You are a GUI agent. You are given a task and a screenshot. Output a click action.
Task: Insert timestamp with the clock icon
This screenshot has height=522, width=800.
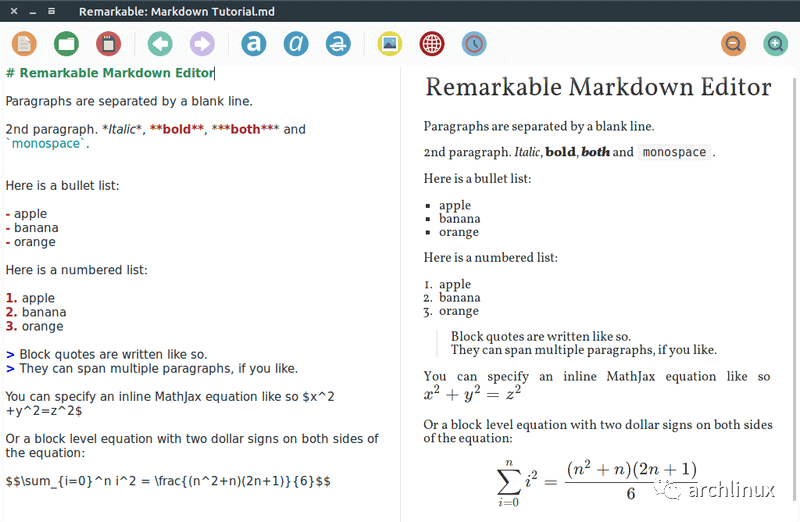coord(474,44)
